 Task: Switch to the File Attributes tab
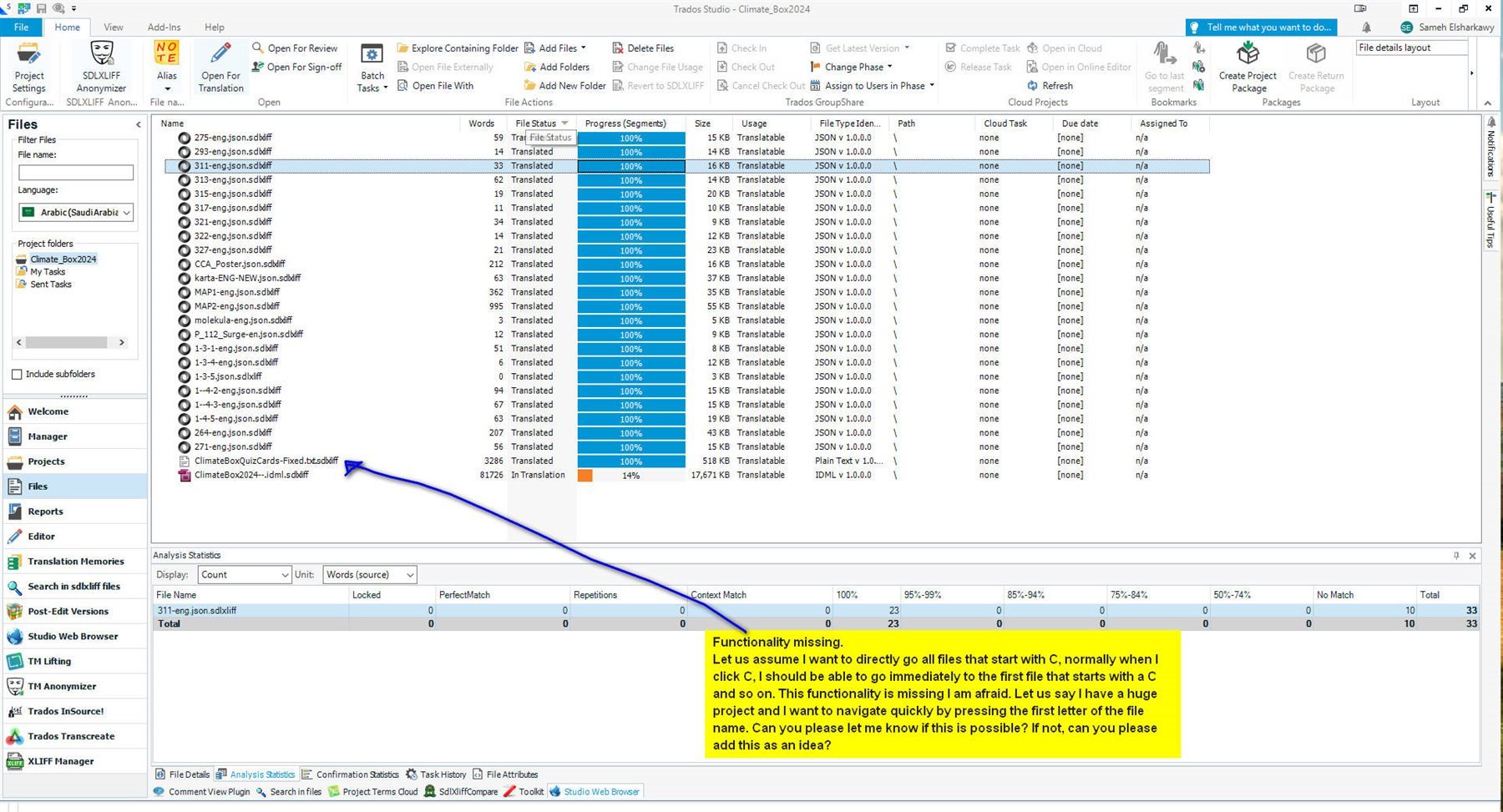click(x=505, y=774)
